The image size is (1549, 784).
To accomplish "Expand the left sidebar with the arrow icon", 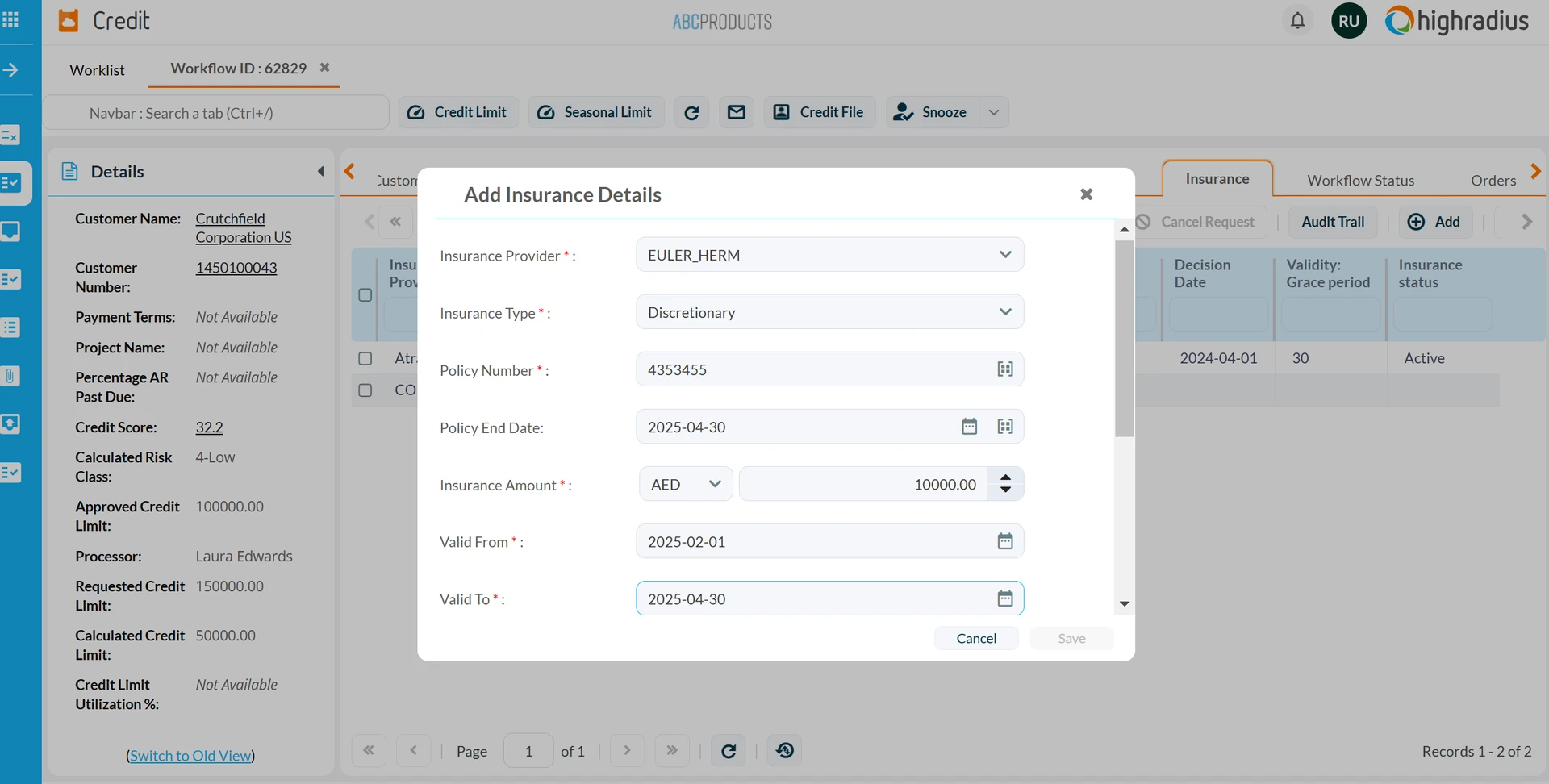I will click(10, 70).
